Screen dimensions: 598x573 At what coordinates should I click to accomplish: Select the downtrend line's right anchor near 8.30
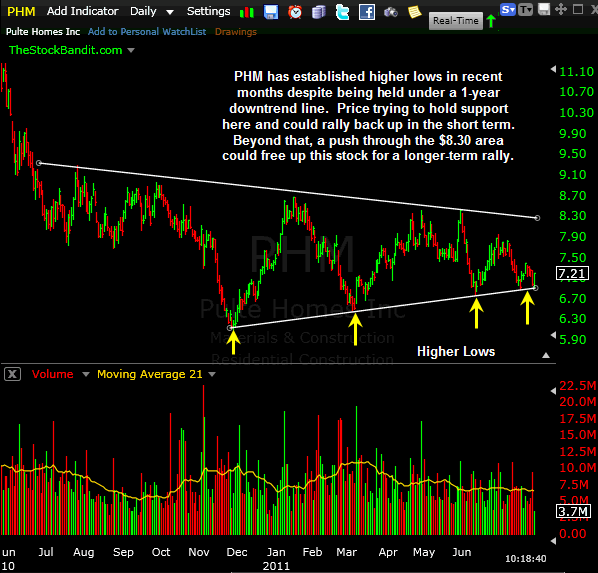pos(537,218)
